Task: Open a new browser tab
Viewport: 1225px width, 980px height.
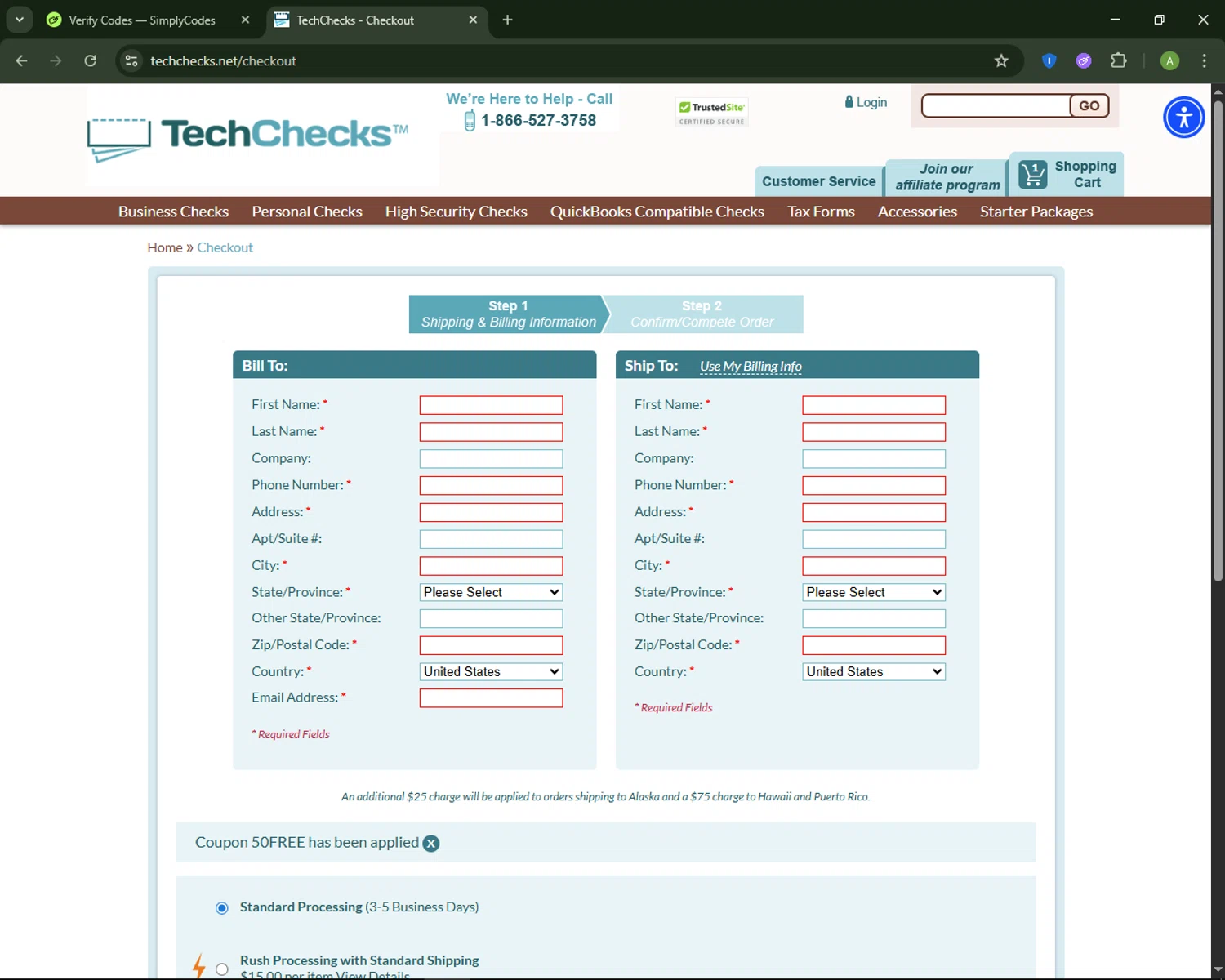Action: click(507, 20)
